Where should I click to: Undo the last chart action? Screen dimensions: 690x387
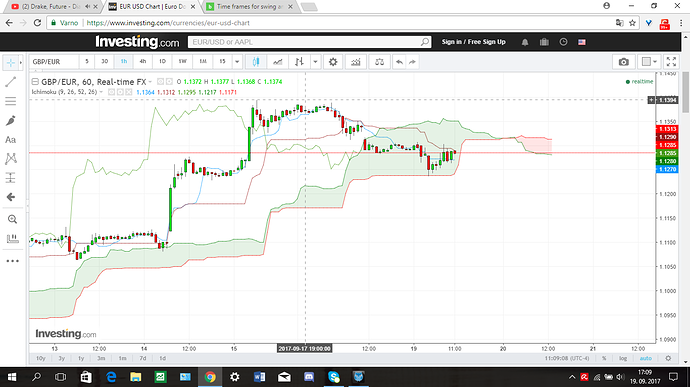tap(399, 62)
